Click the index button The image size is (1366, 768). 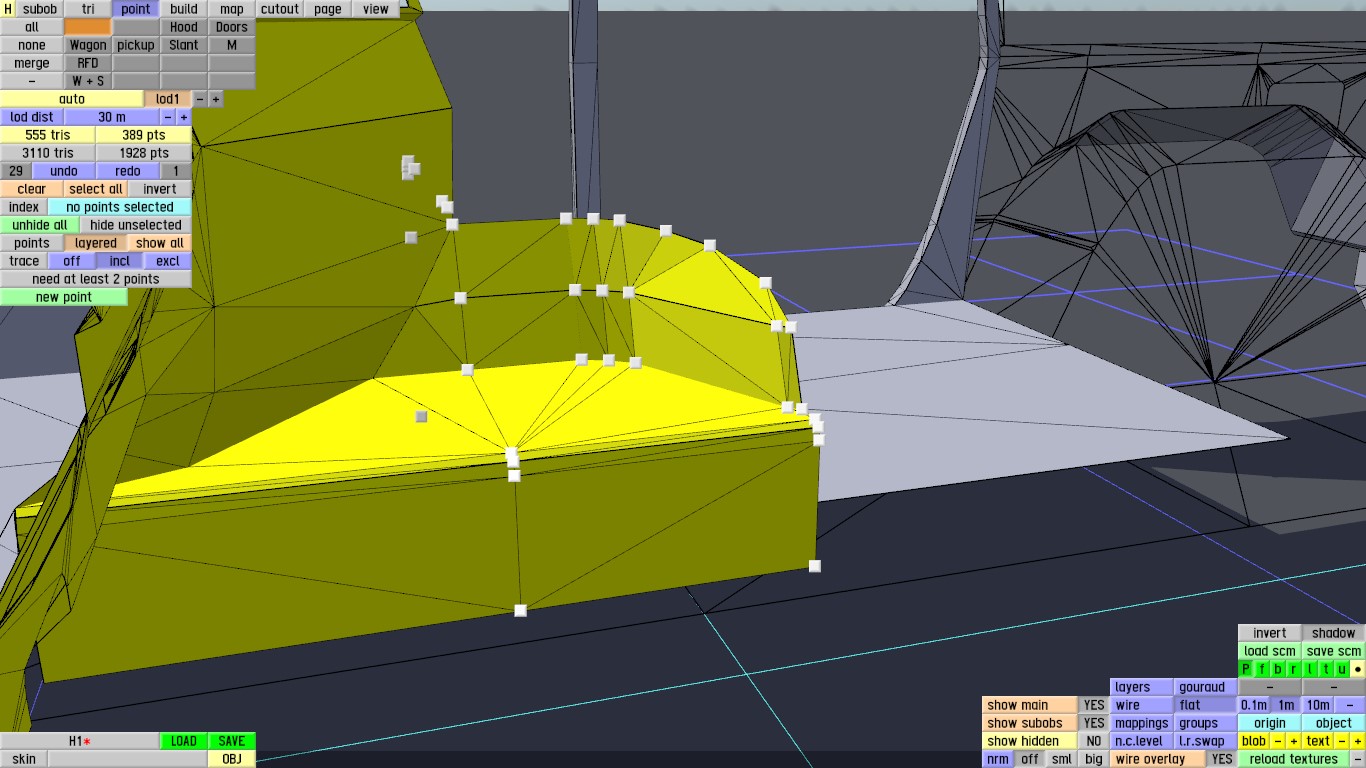coord(24,207)
